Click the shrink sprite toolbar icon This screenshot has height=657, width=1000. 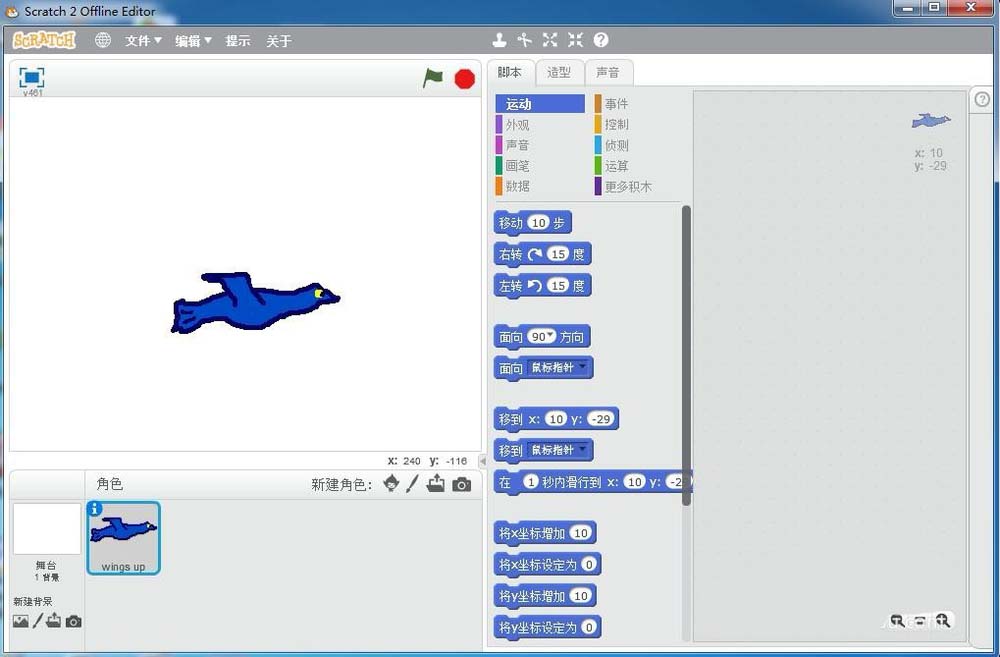pyautogui.click(x=575, y=40)
